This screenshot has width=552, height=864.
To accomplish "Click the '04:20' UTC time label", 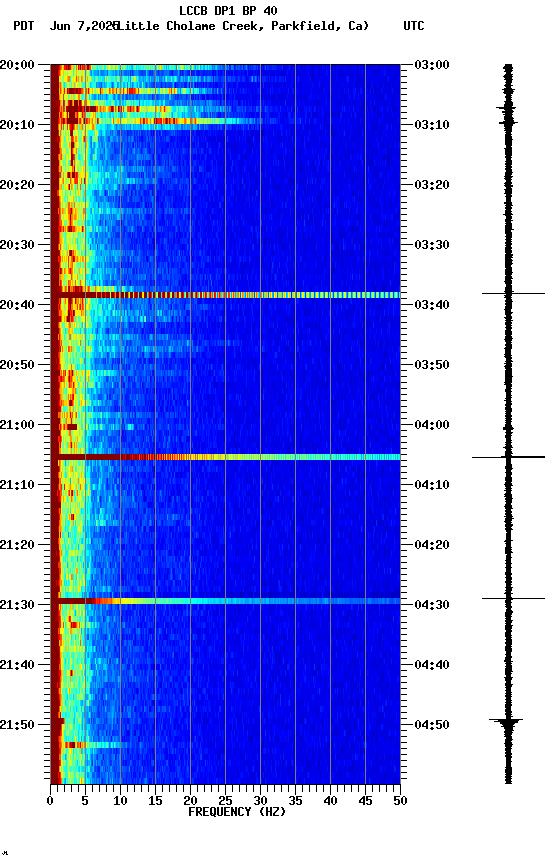I will pos(432,546).
